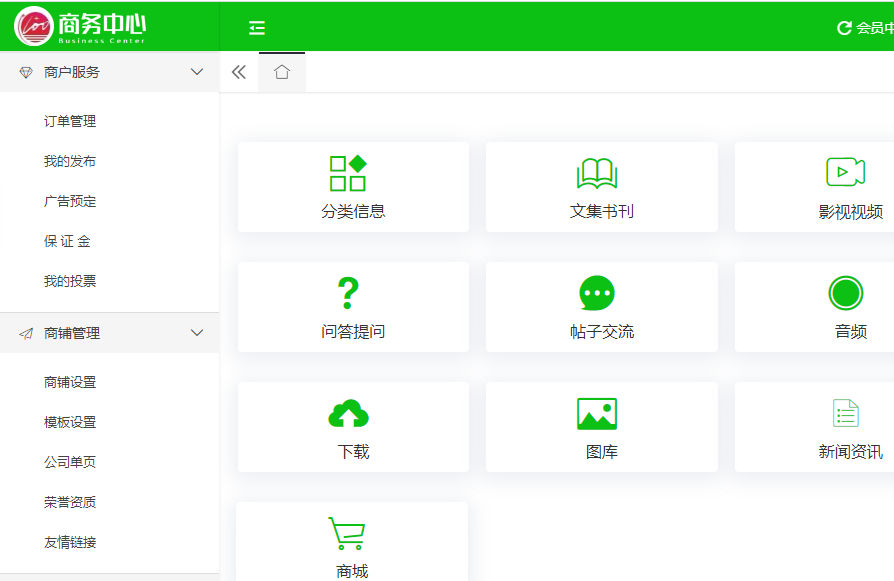Switch to the home tab
This screenshot has height=581, width=894.
[282, 71]
